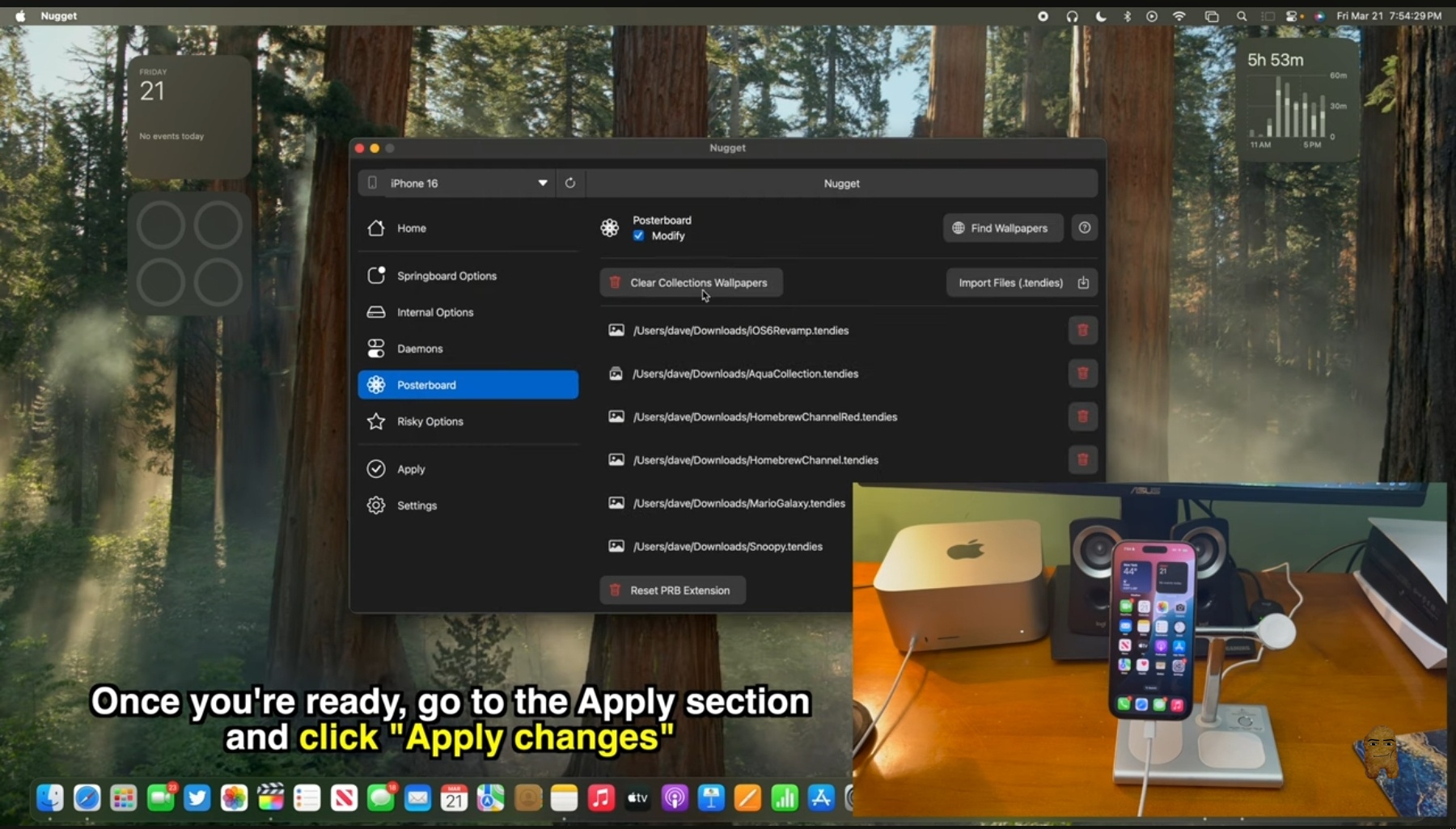The height and width of the screenshot is (829, 1456).
Task: Open Final Cut Pro from the Dock
Action: tap(271, 798)
